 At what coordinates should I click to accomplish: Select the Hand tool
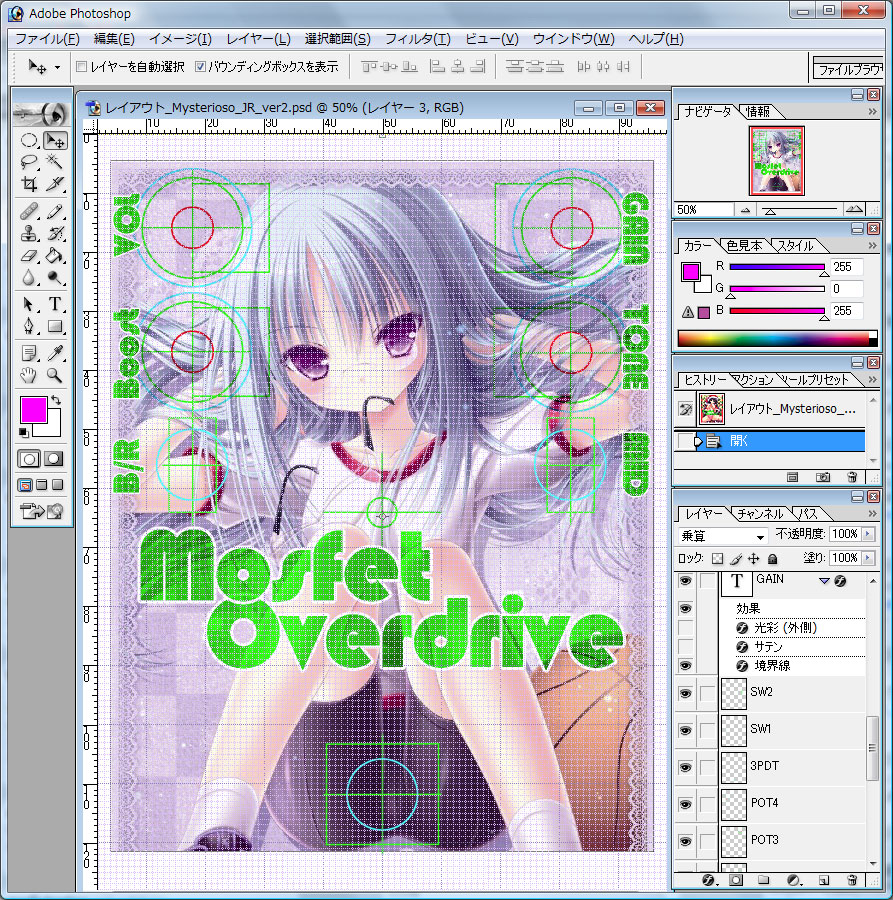click(29, 375)
